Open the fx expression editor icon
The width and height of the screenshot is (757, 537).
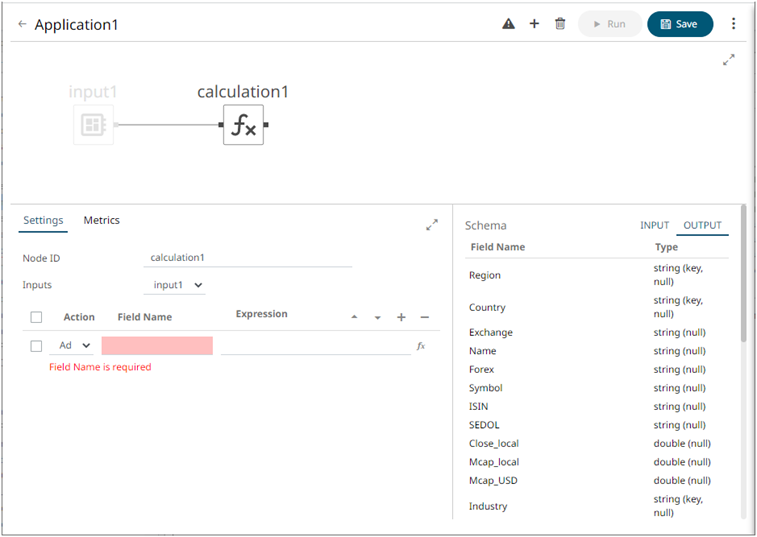(421, 346)
